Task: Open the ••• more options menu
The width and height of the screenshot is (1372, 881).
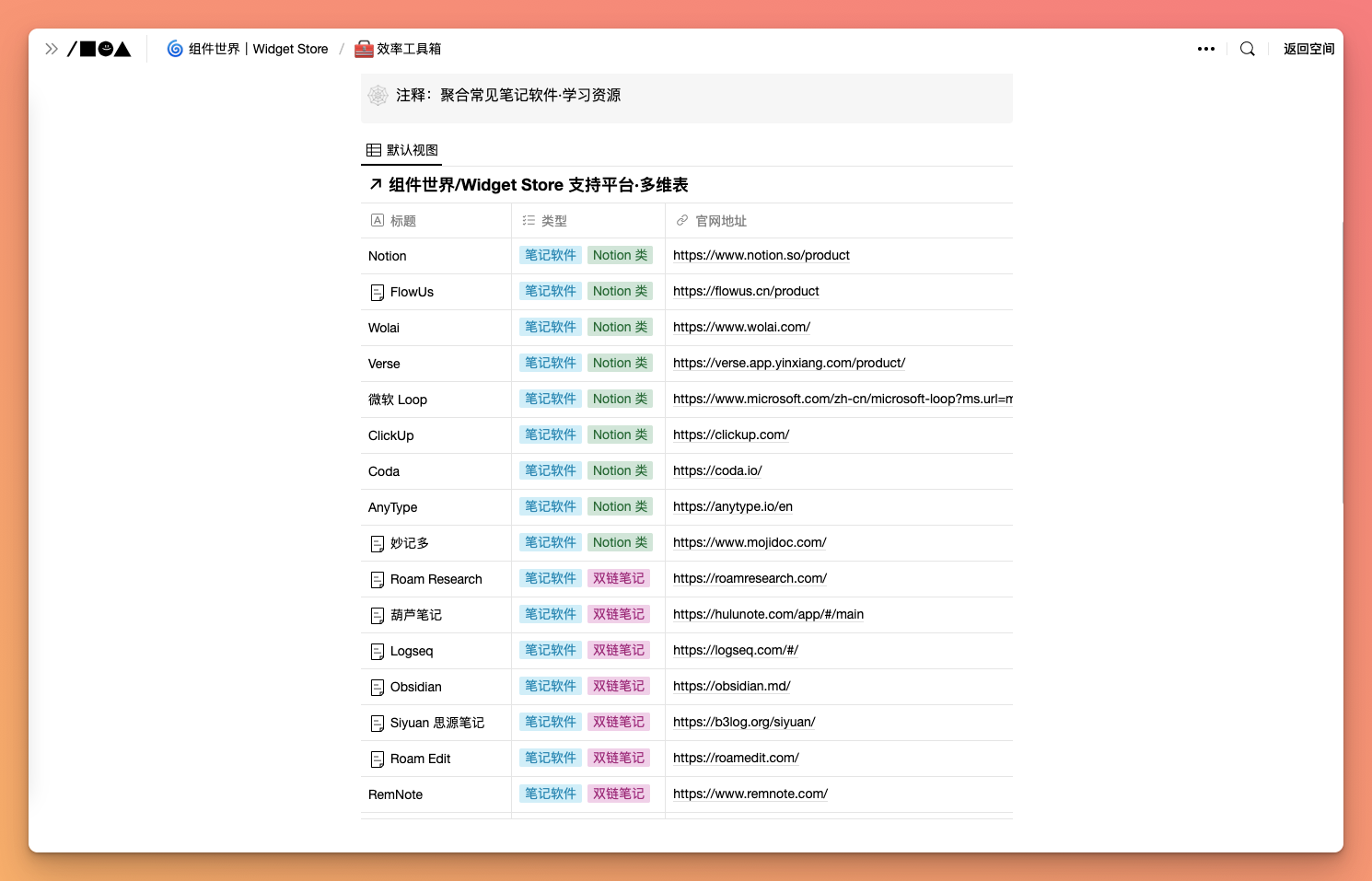Action: pos(1206,48)
